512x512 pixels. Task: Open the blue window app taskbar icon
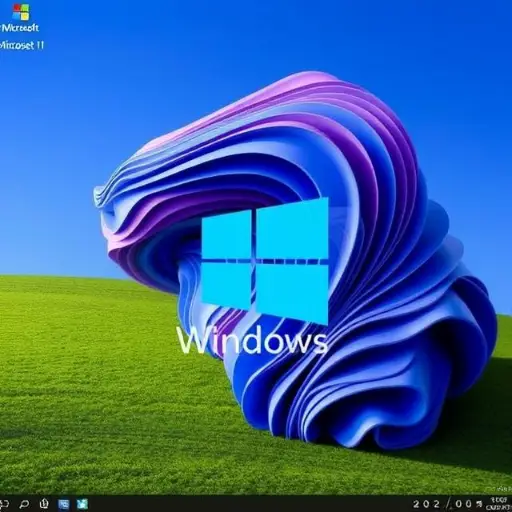coord(64,504)
